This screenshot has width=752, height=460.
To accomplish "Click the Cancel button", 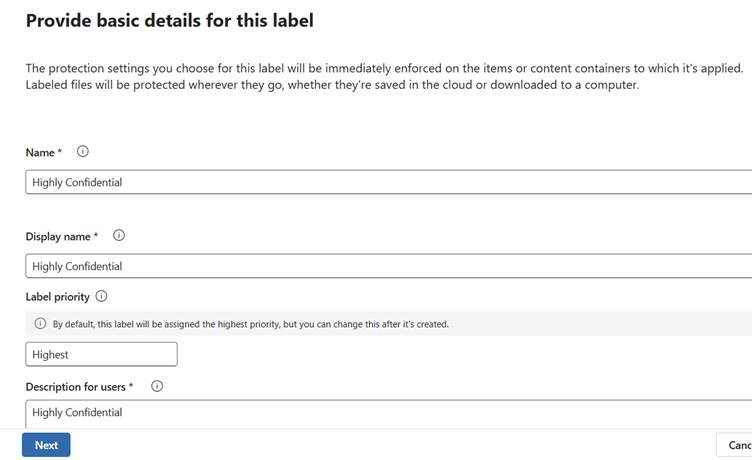I will (x=737, y=445).
